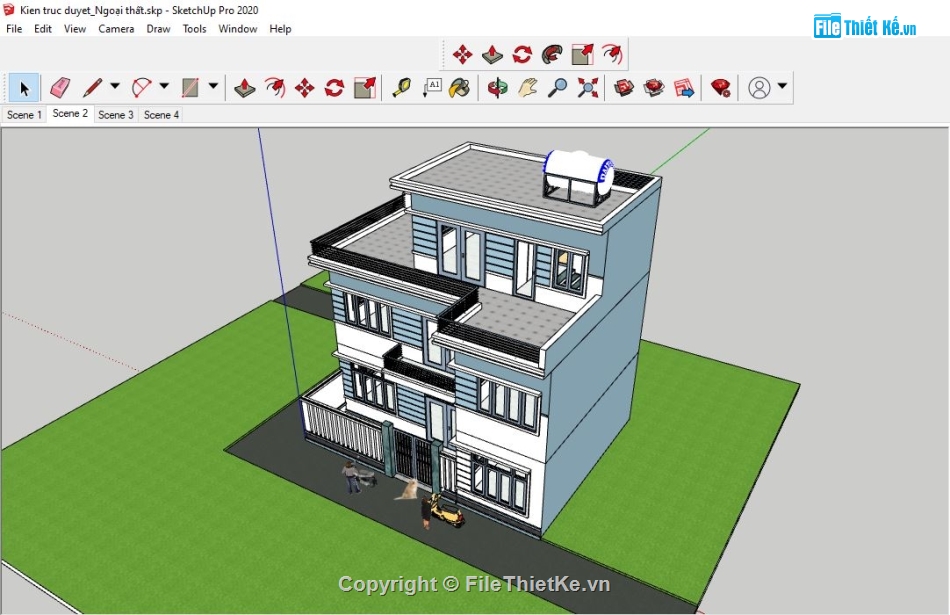Activate the Paint Bucket tool
The image size is (950, 615).
(460, 88)
